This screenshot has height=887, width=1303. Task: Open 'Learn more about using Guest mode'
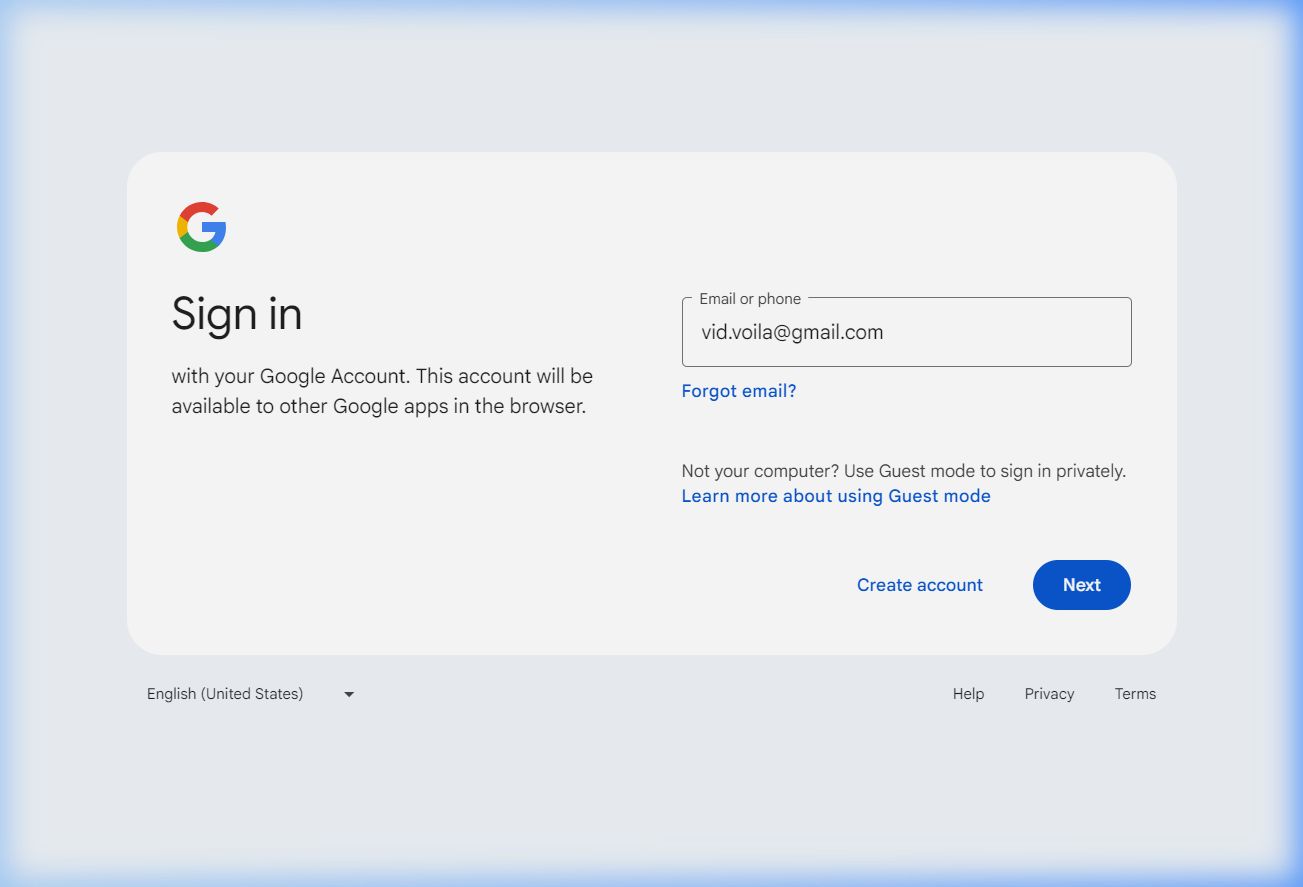pyautogui.click(x=836, y=496)
